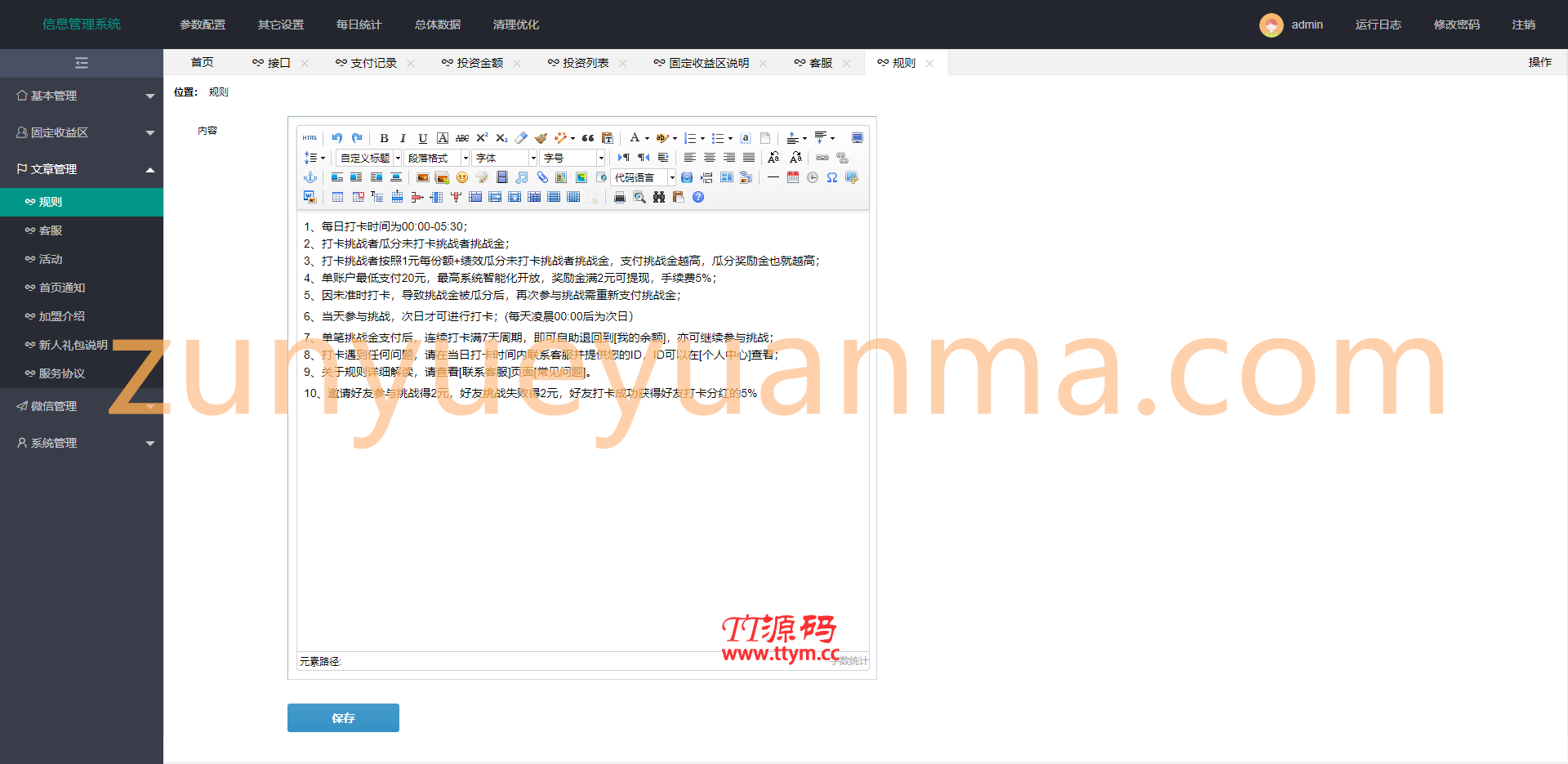Image resolution: width=1568 pixels, height=764 pixels.
Task: Remove hyperlink with unlink icon
Action: [842, 158]
